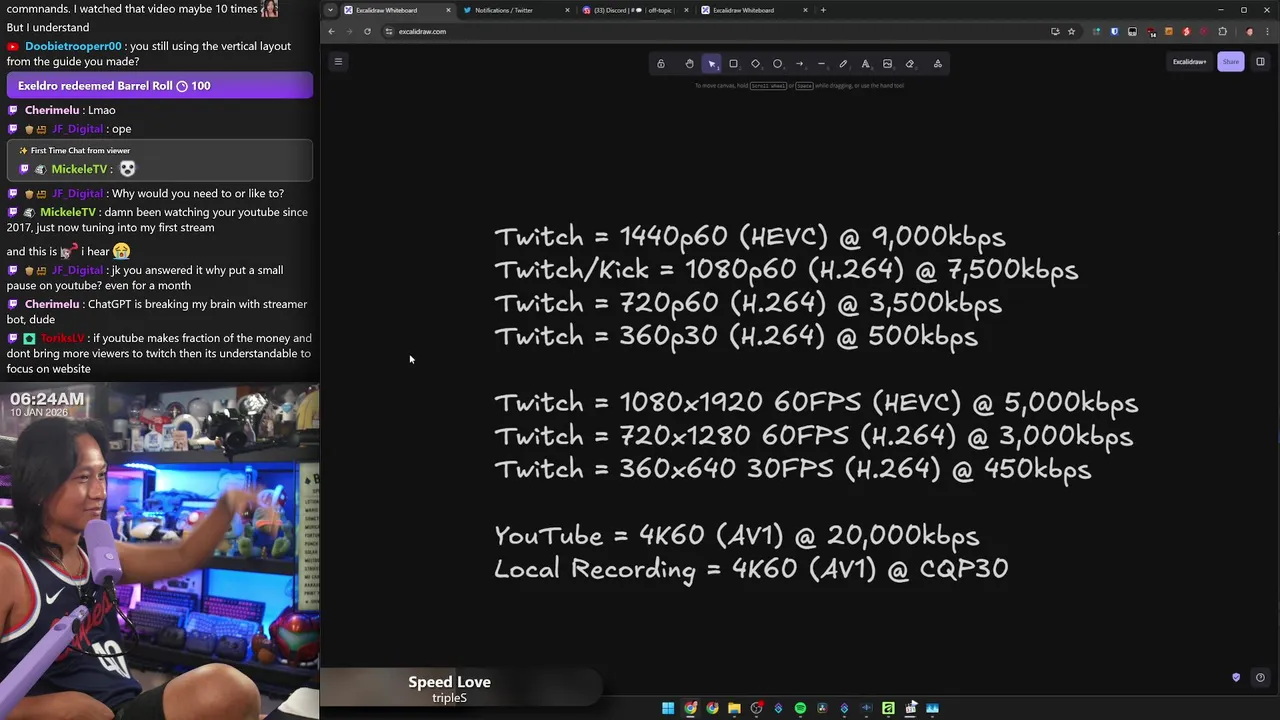Screen dimensions: 1280x720
Task: Click the MickeleTV first-time chat username
Action: 79,169
